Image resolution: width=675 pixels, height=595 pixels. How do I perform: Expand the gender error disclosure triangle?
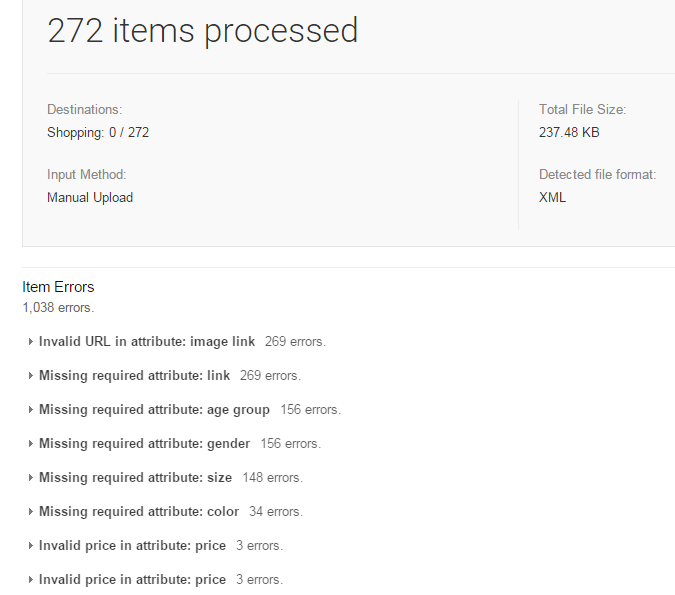pyautogui.click(x=32, y=444)
